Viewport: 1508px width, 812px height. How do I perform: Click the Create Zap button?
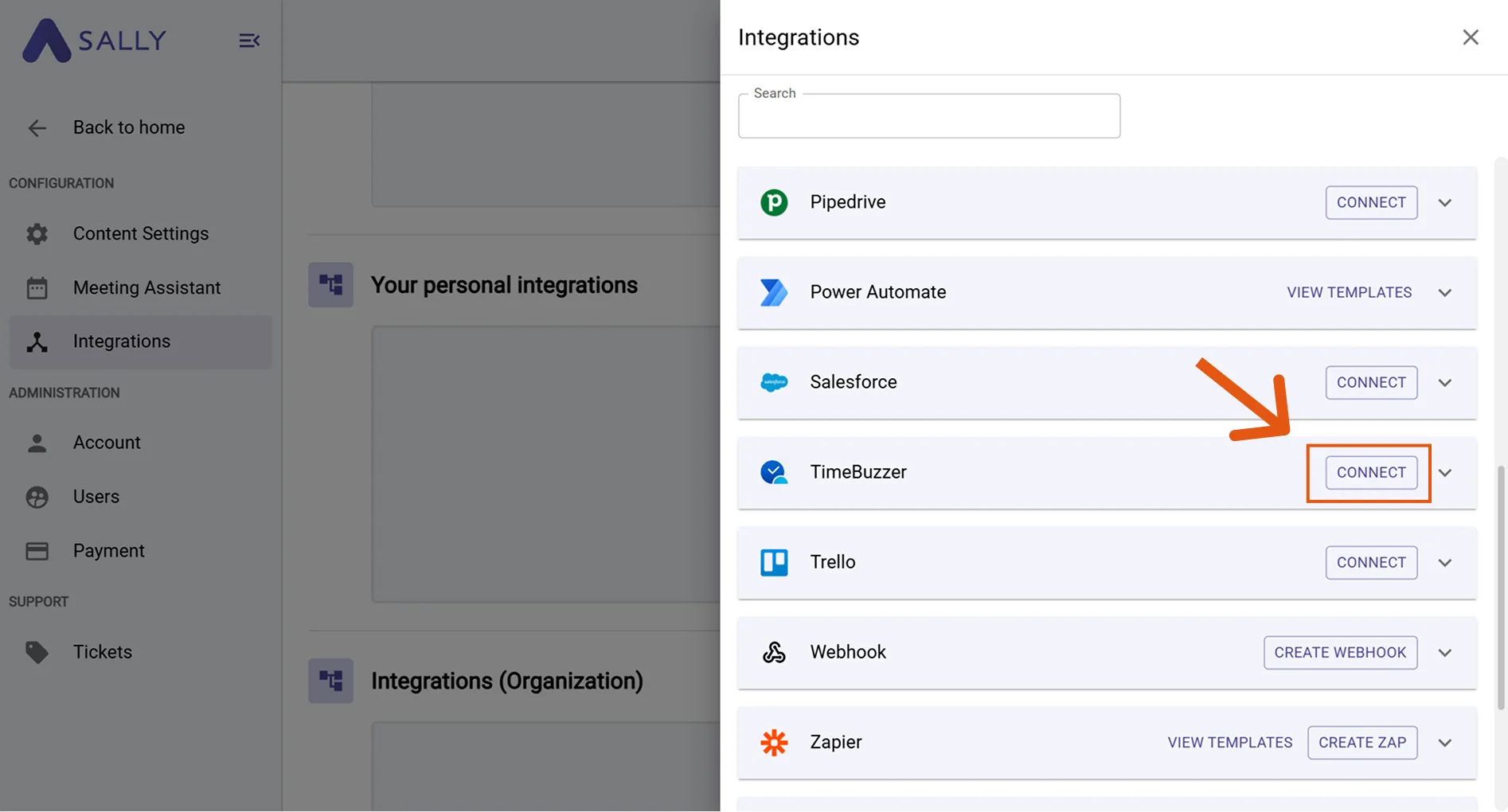coord(1362,742)
